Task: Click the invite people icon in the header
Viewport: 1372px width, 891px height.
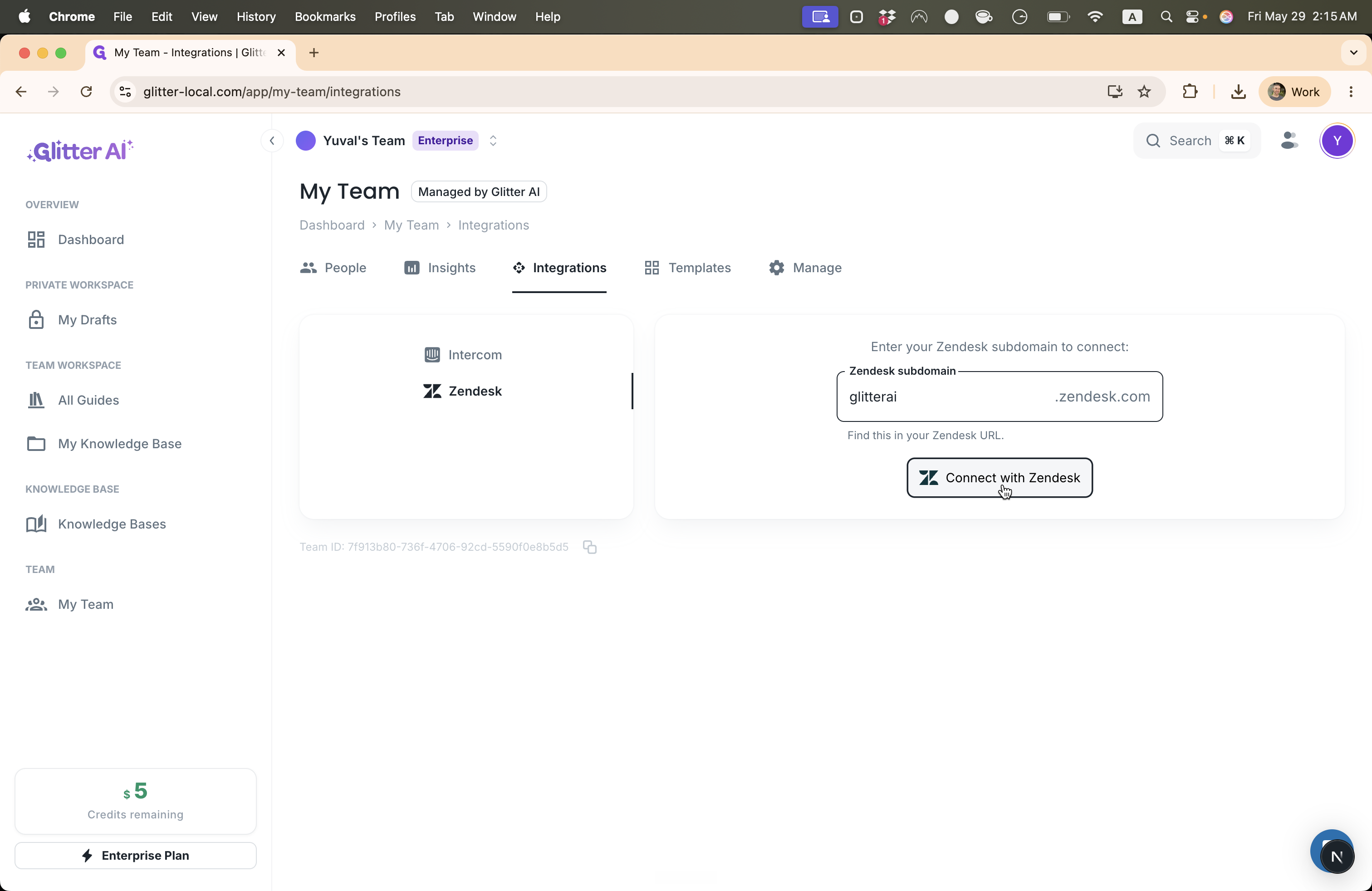Action: [1289, 141]
